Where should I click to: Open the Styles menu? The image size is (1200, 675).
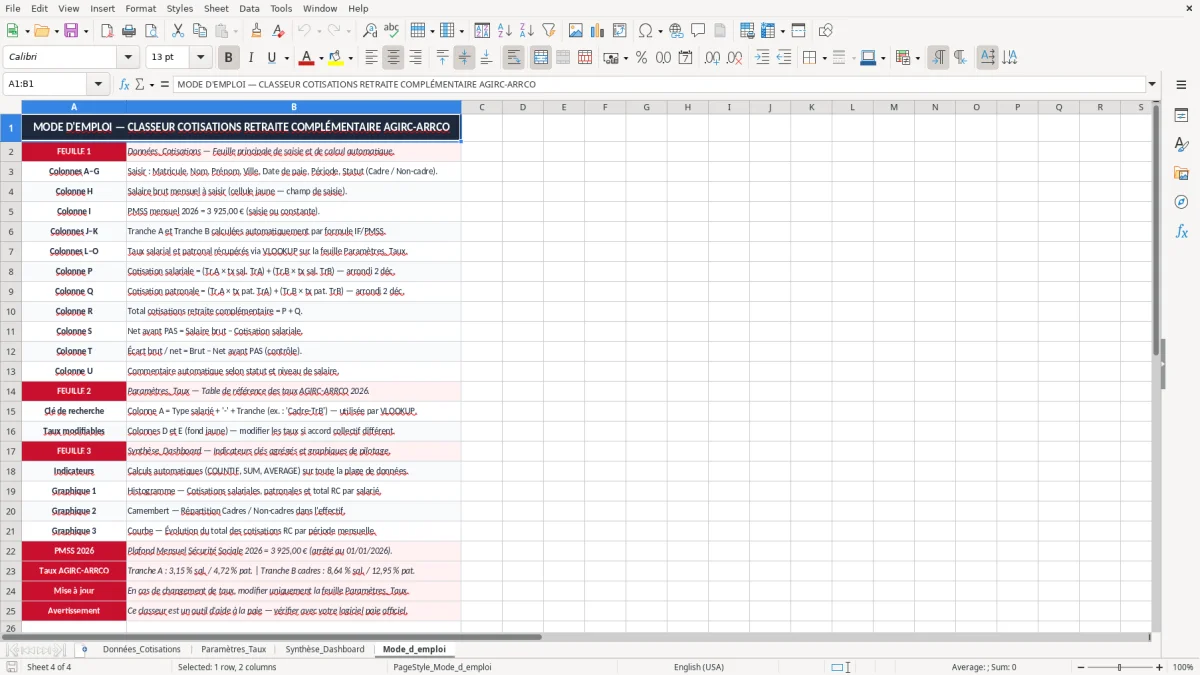coord(180,8)
